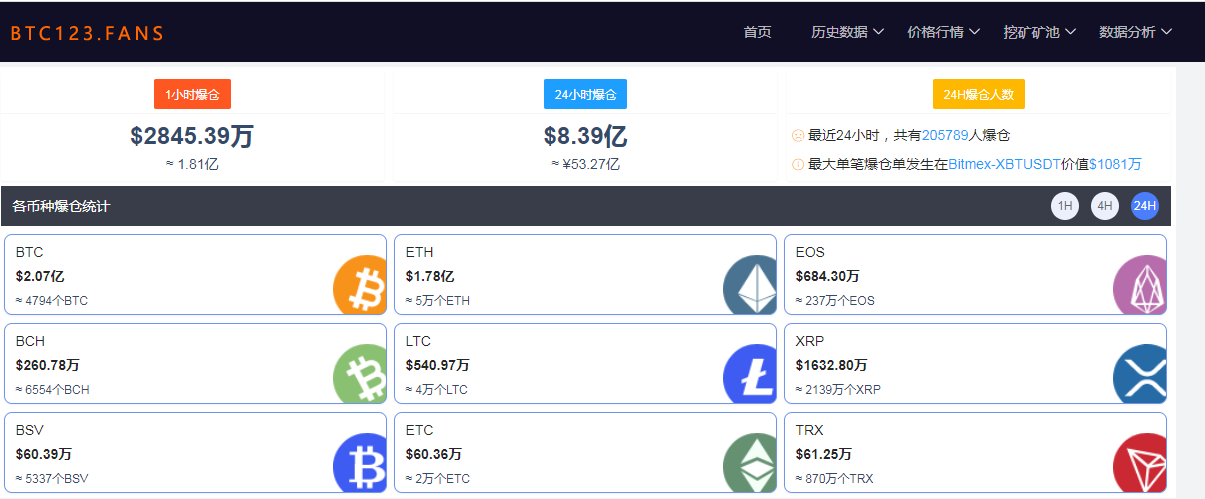Click the $61.25万 TRX amount
Image resolution: width=1205 pixels, height=499 pixels.
point(824,454)
